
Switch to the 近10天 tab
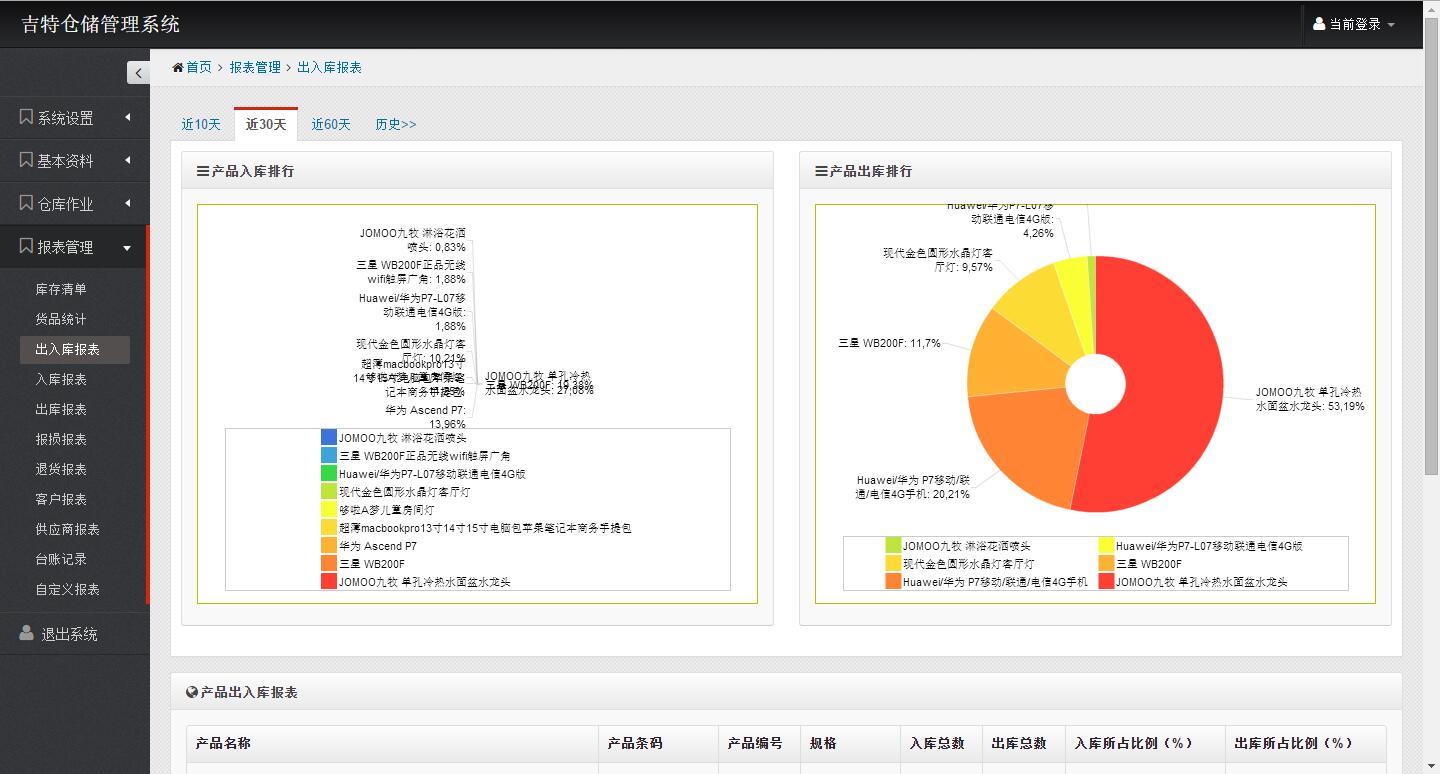[x=201, y=125]
